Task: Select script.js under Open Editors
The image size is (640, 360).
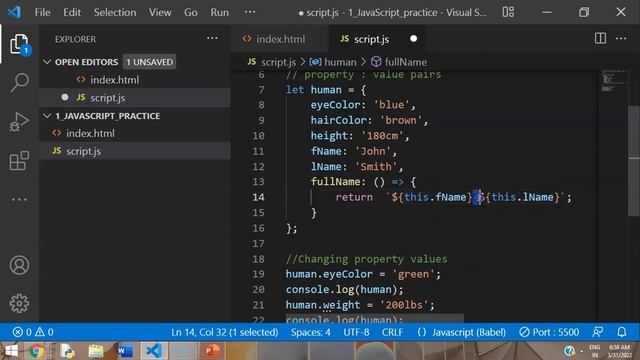Action: coord(135,98)
